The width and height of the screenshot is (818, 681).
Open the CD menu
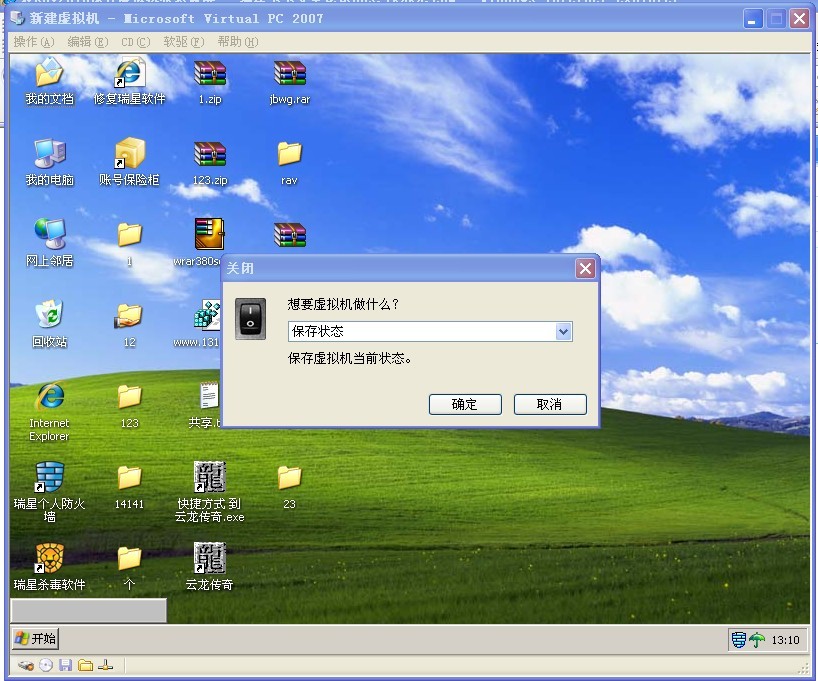pos(136,42)
